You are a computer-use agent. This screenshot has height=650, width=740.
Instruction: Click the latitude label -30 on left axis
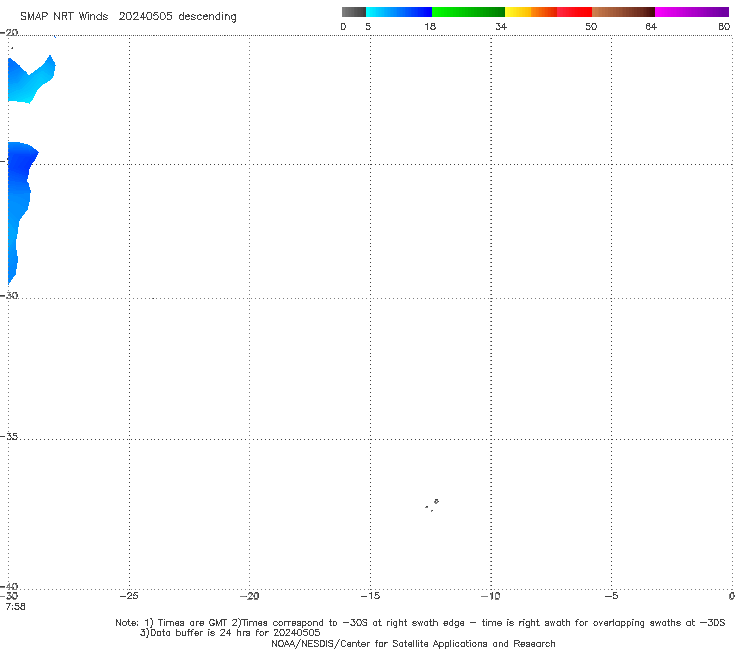[x=9, y=295]
